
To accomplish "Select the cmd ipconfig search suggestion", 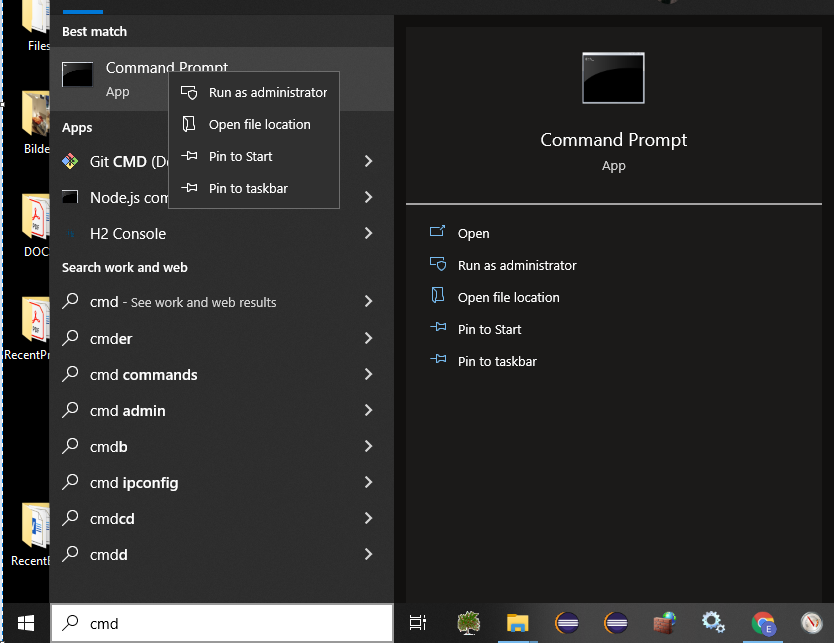I will [134, 482].
